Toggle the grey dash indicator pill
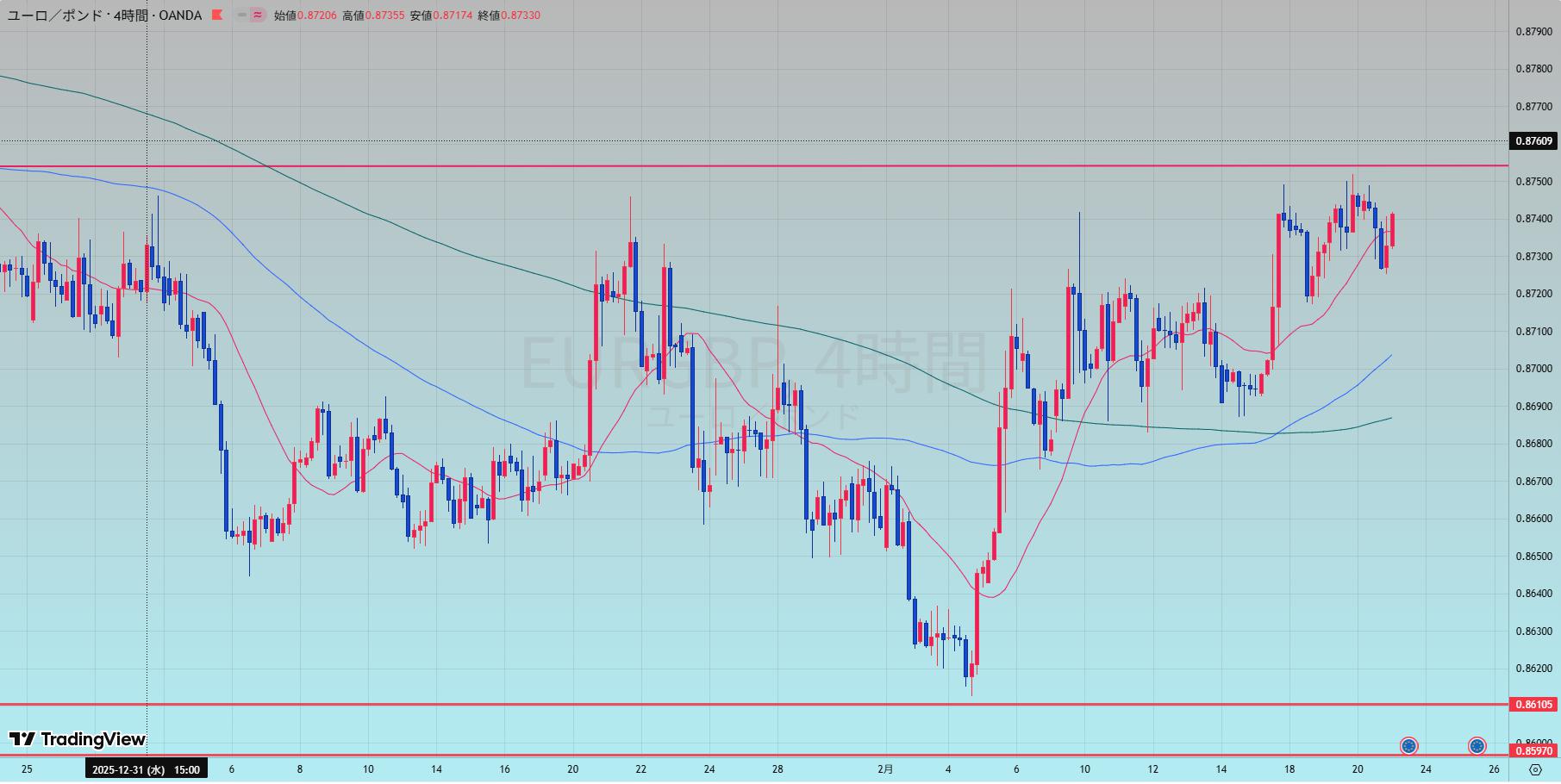 (241, 16)
